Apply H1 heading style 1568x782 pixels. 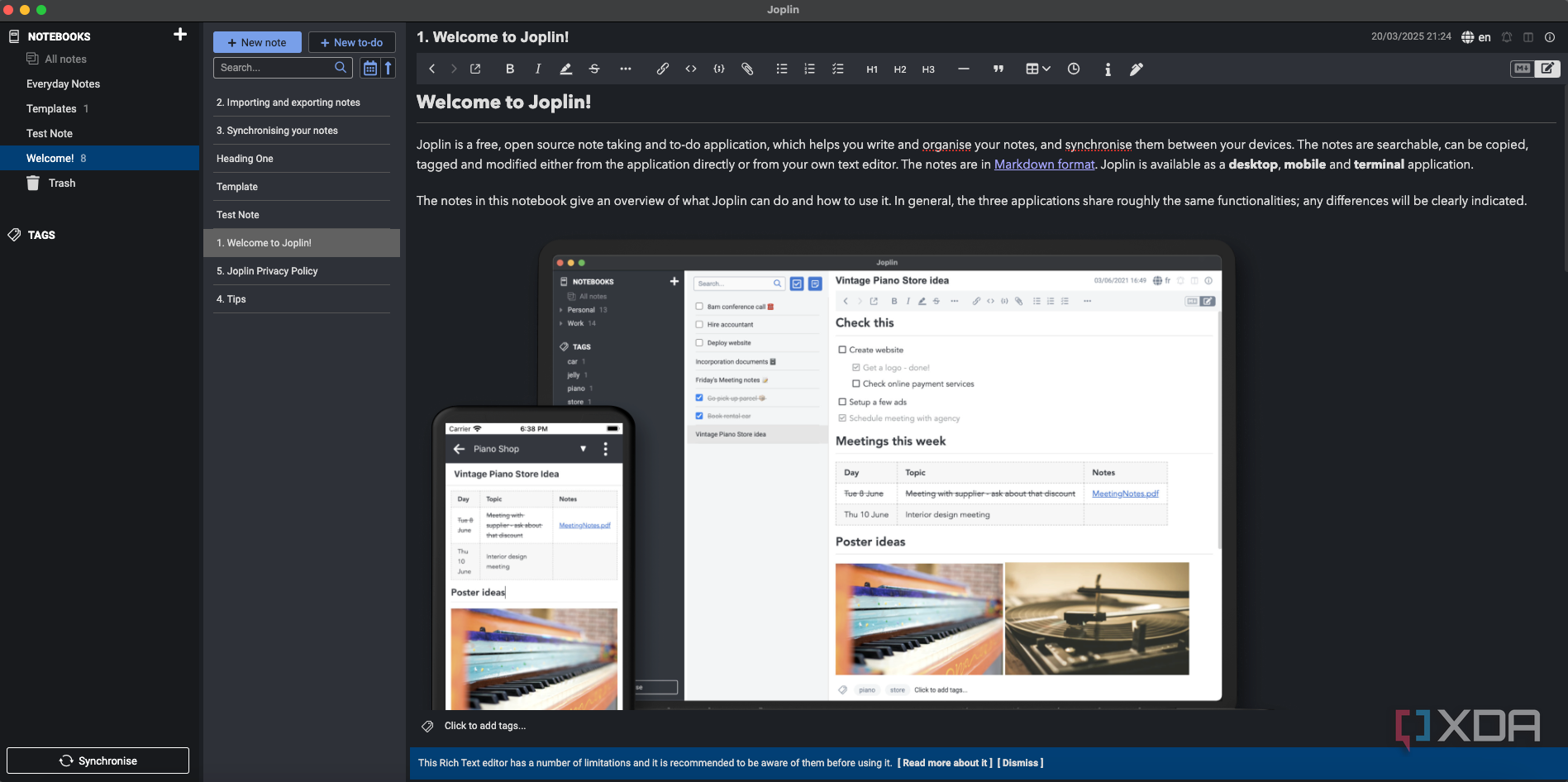(872, 69)
